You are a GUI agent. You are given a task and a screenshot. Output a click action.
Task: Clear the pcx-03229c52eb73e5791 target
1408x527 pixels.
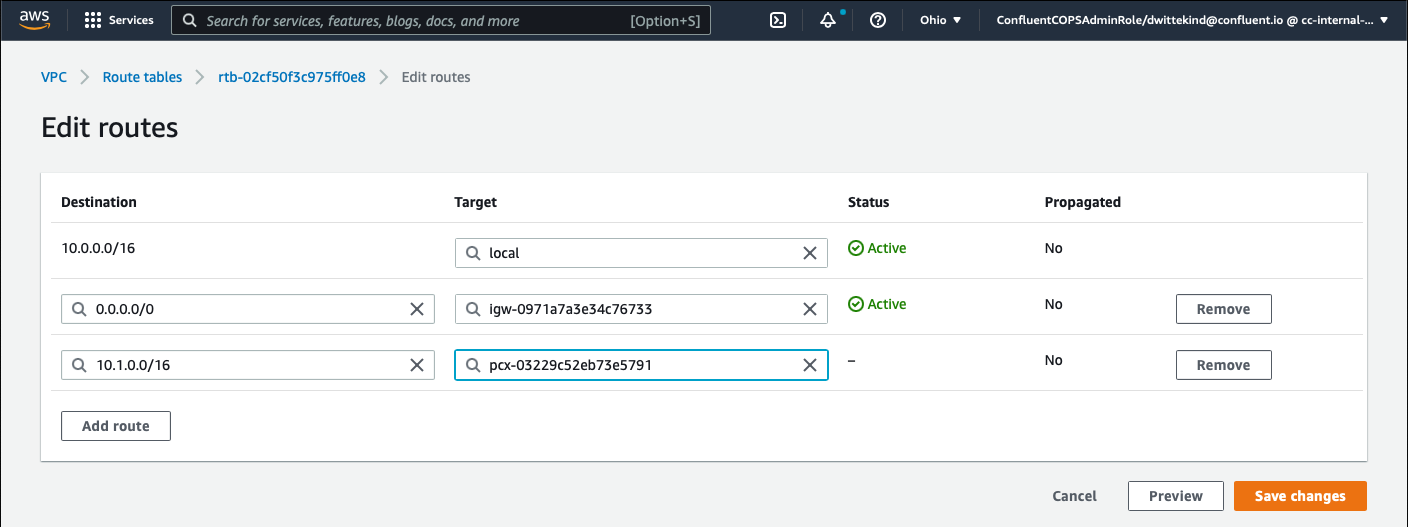(x=810, y=365)
